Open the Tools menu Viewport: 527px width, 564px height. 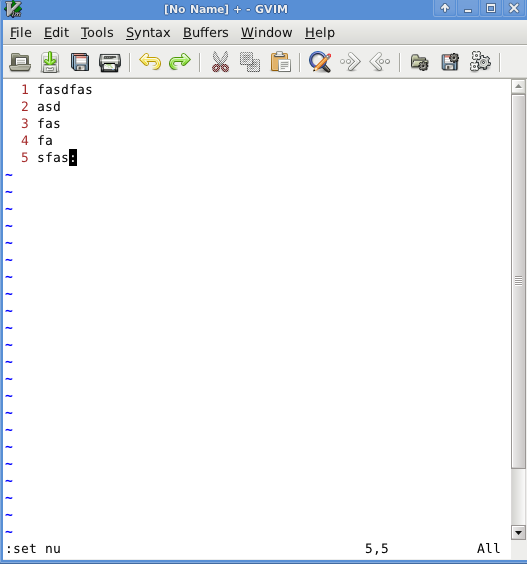97,33
